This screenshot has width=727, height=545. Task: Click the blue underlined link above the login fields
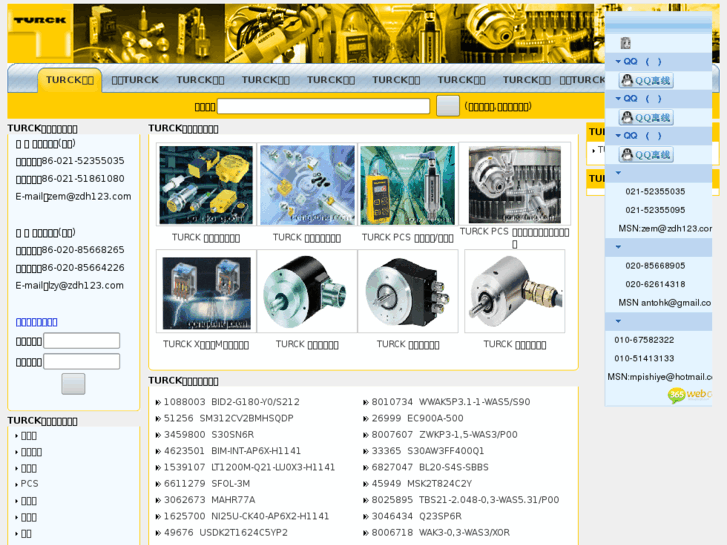(37, 321)
